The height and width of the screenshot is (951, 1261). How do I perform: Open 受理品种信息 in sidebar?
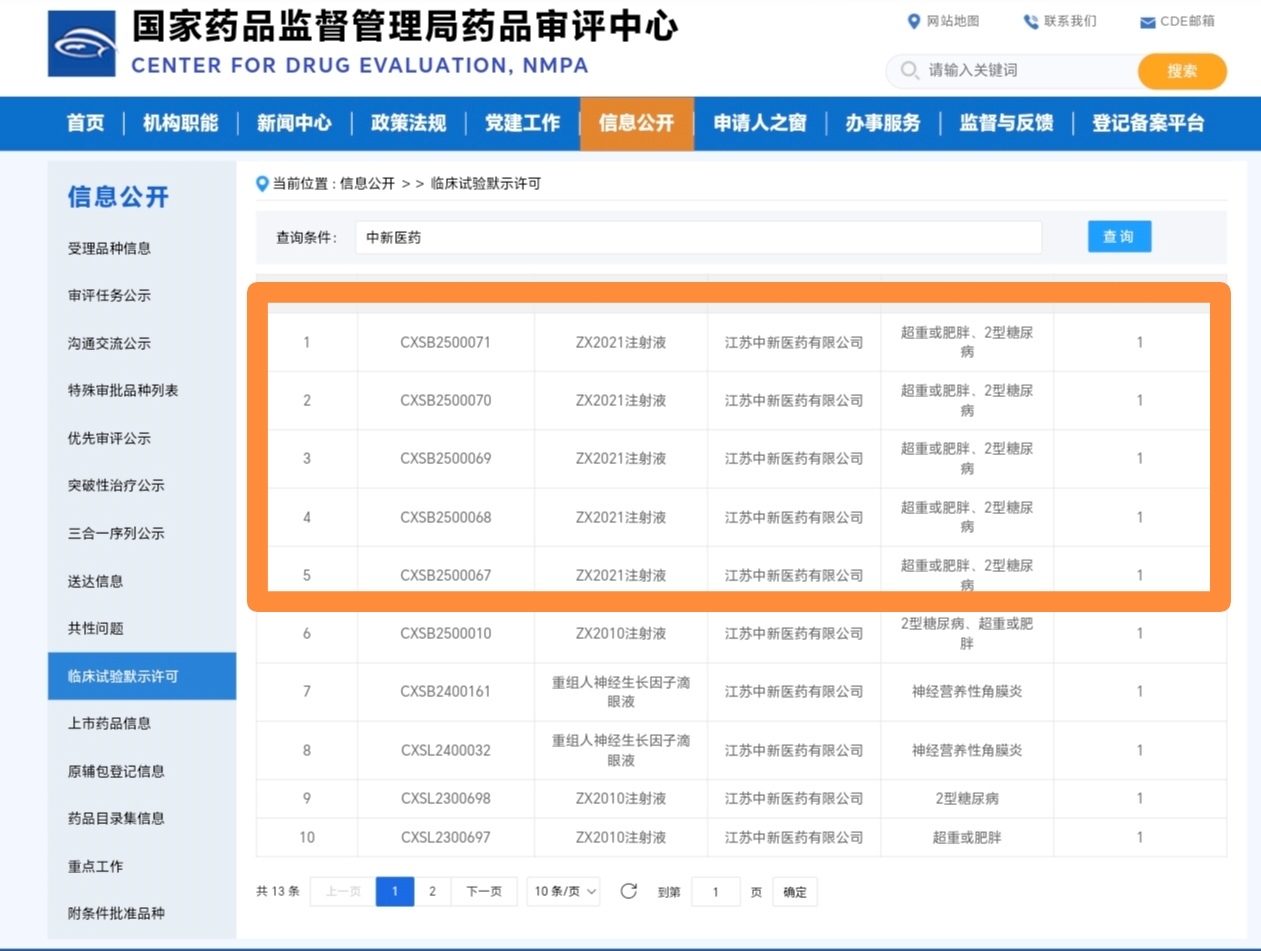tap(109, 248)
